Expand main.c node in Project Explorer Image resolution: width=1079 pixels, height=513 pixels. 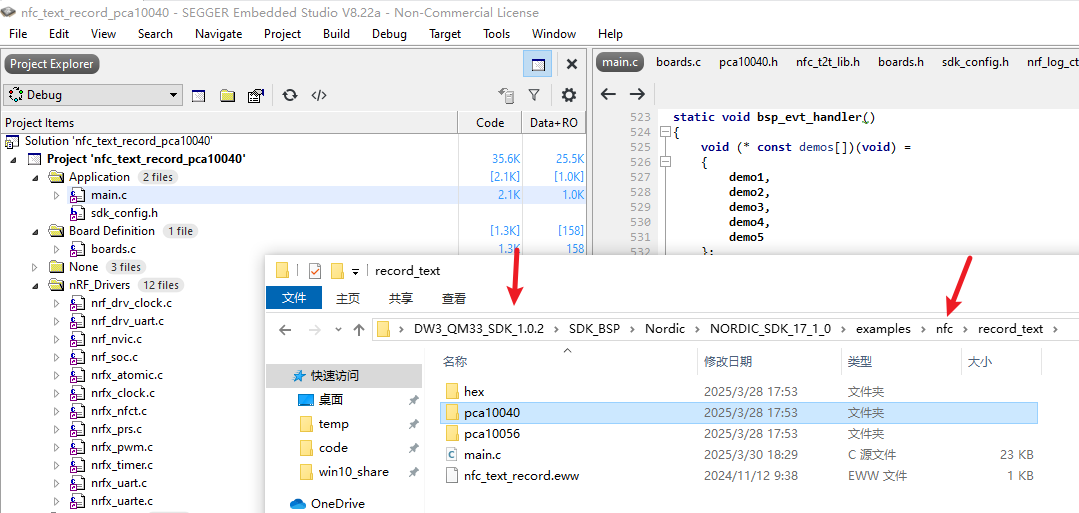coord(57,196)
